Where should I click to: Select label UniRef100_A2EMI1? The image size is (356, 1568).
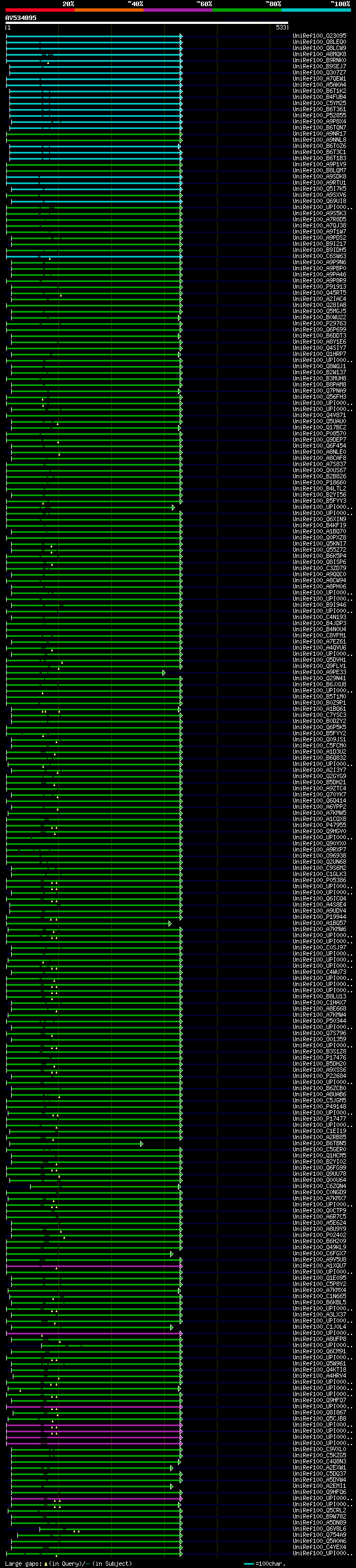click(319, 1486)
